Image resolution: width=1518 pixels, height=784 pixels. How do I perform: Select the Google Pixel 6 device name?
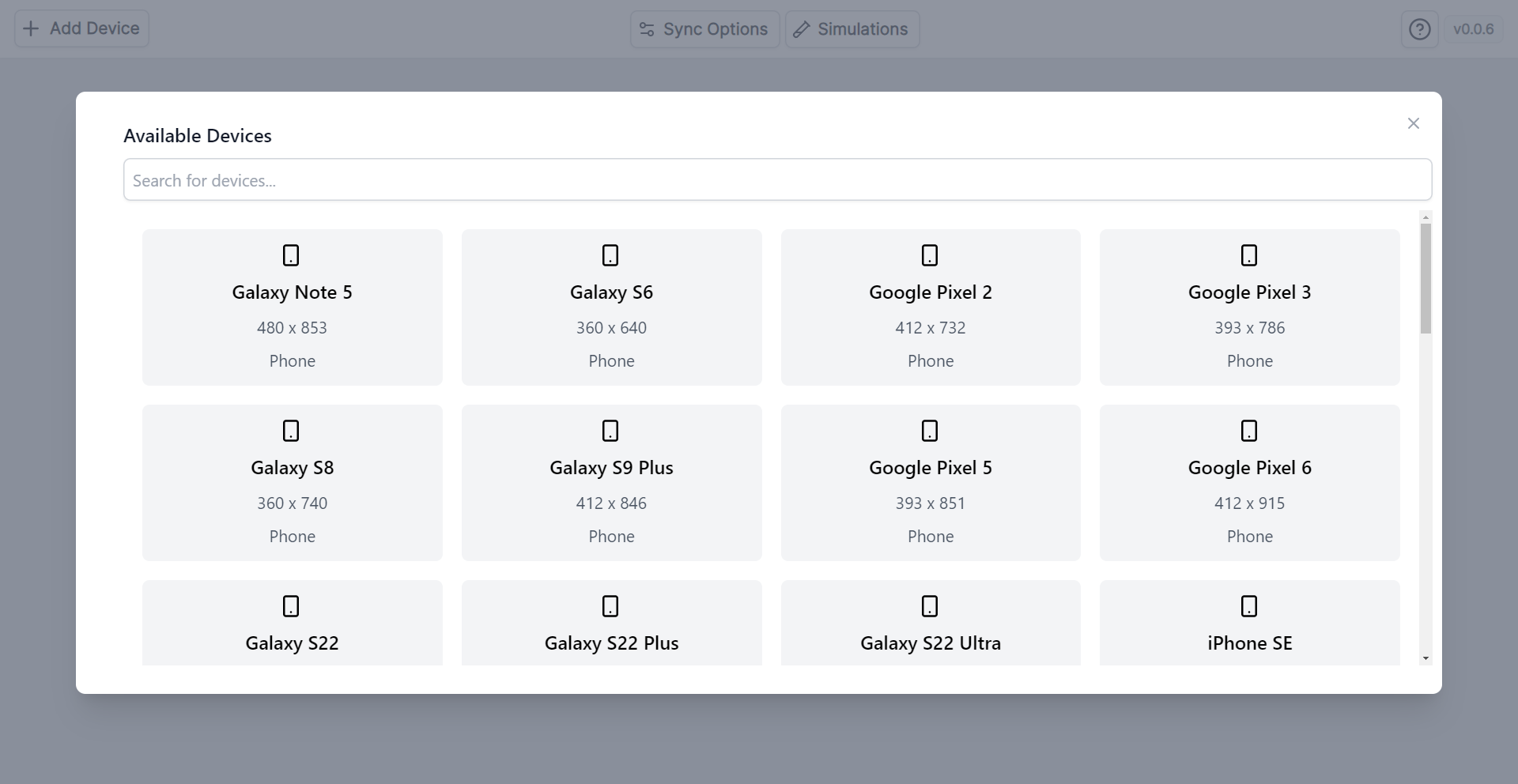[1250, 468]
